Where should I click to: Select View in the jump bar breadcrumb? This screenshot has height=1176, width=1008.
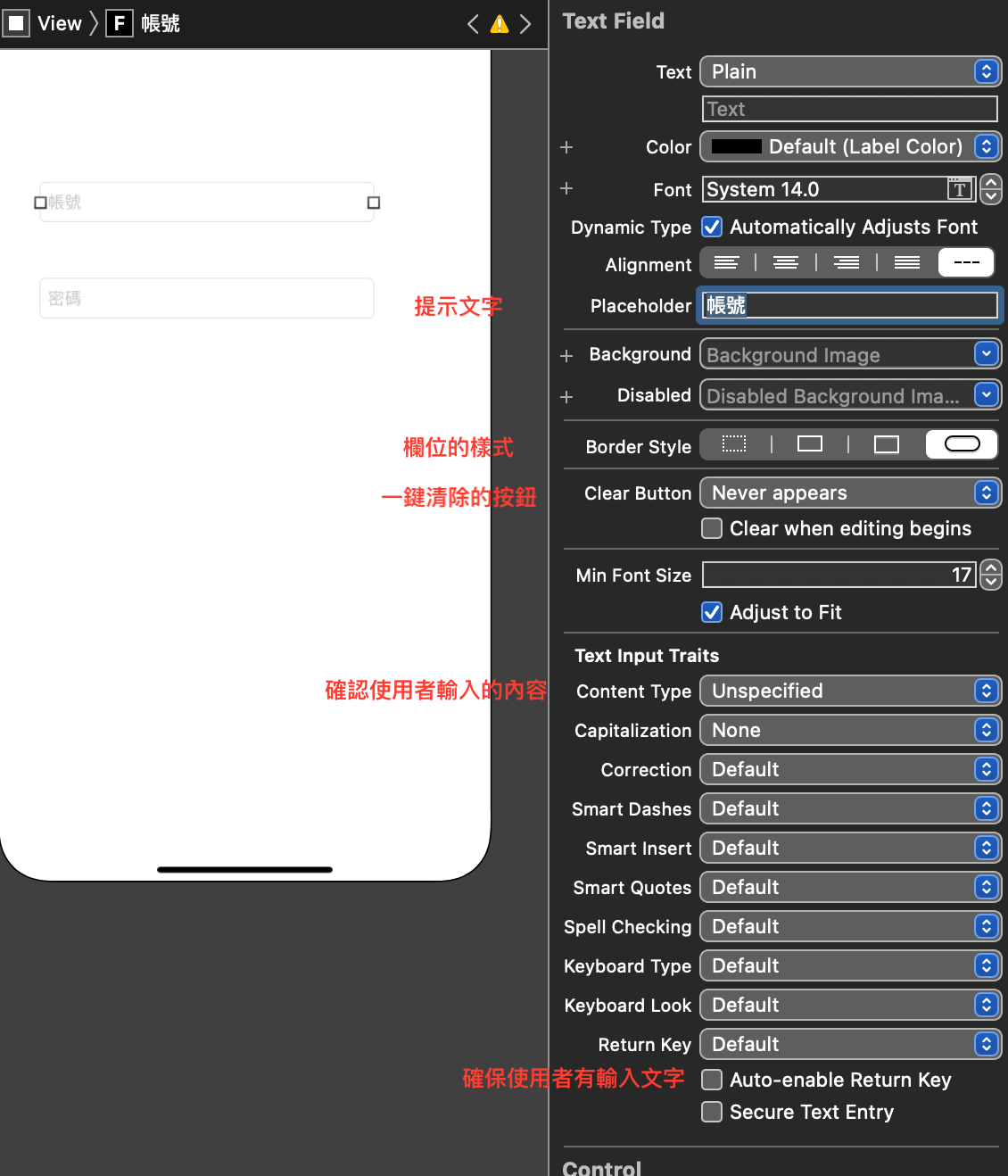[x=59, y=23]
